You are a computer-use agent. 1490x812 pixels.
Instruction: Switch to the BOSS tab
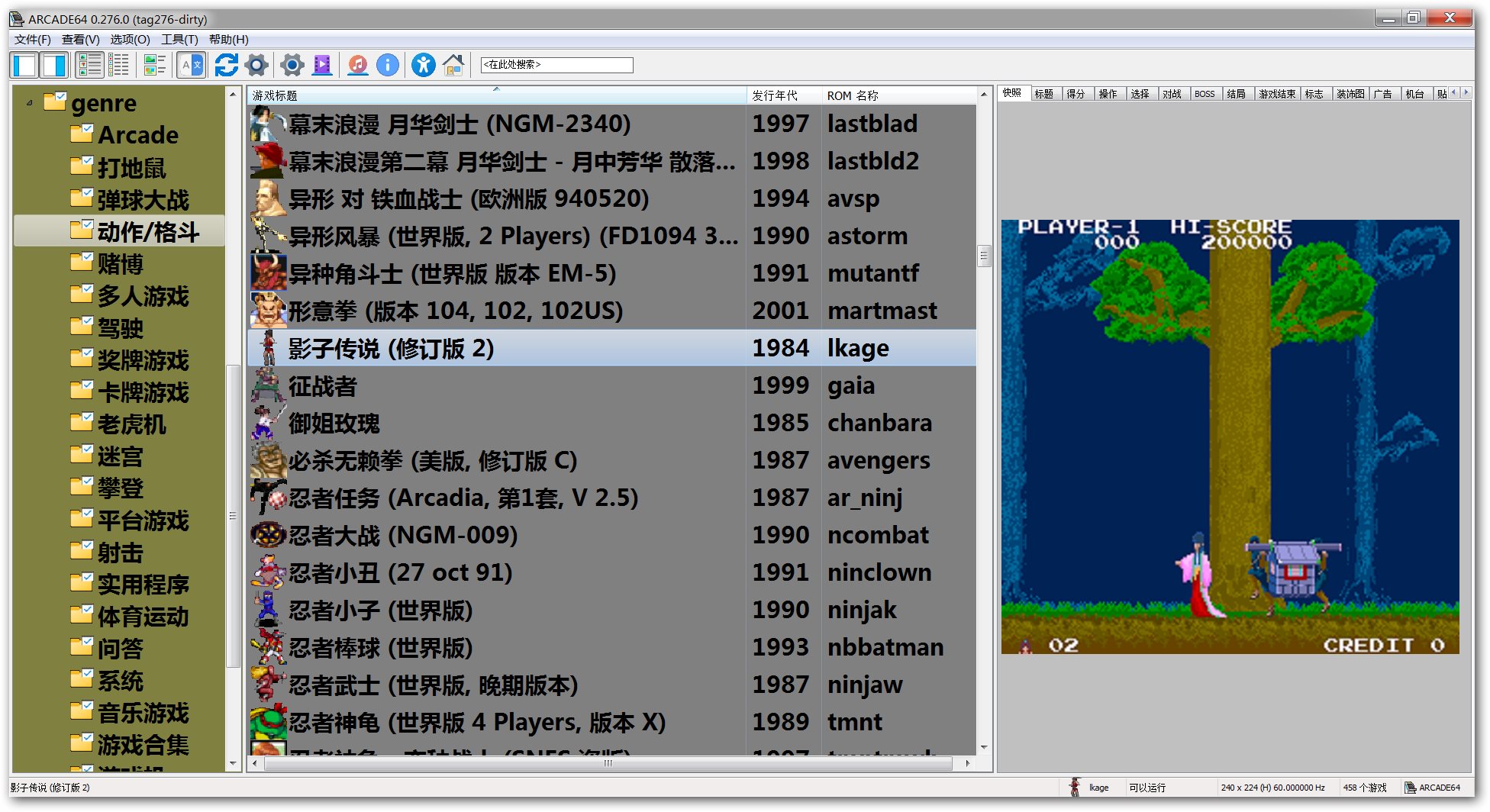1205,94
